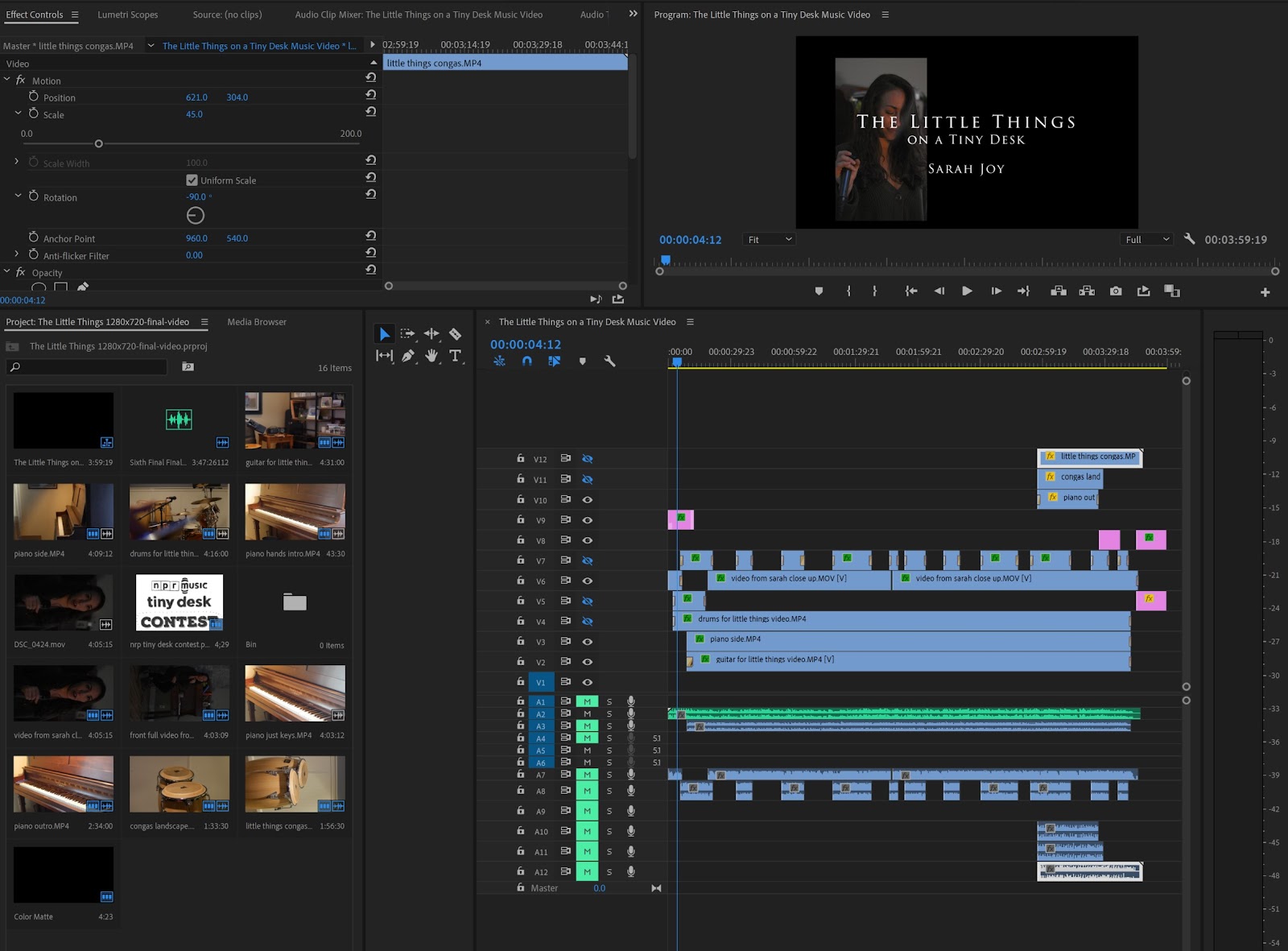The height and width of the screenshot is (951, 1288).
Task: Uncheck the Uniform Scale checkbox
Action: pyautogui.click(x=192, y=180)
